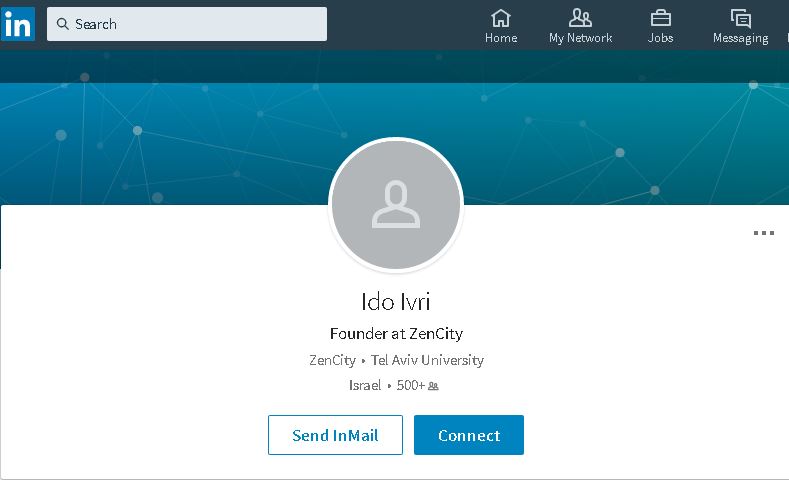Open Jobs via briefcase icon
This screenshot has height=480, width=789.
tap(660, 17)
